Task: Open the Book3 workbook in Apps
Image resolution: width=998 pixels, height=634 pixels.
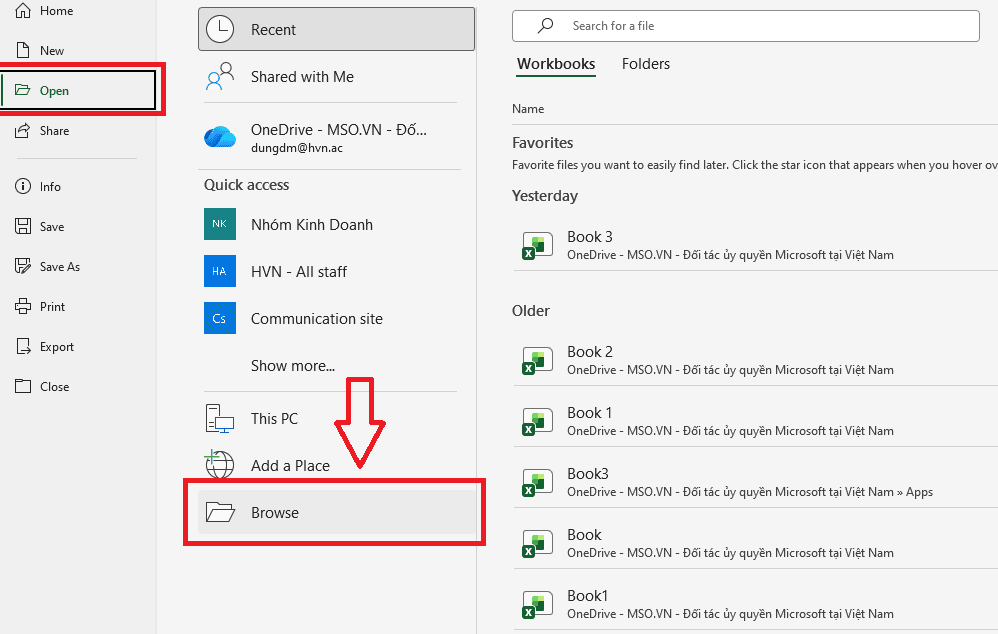Action: point(756,483)
